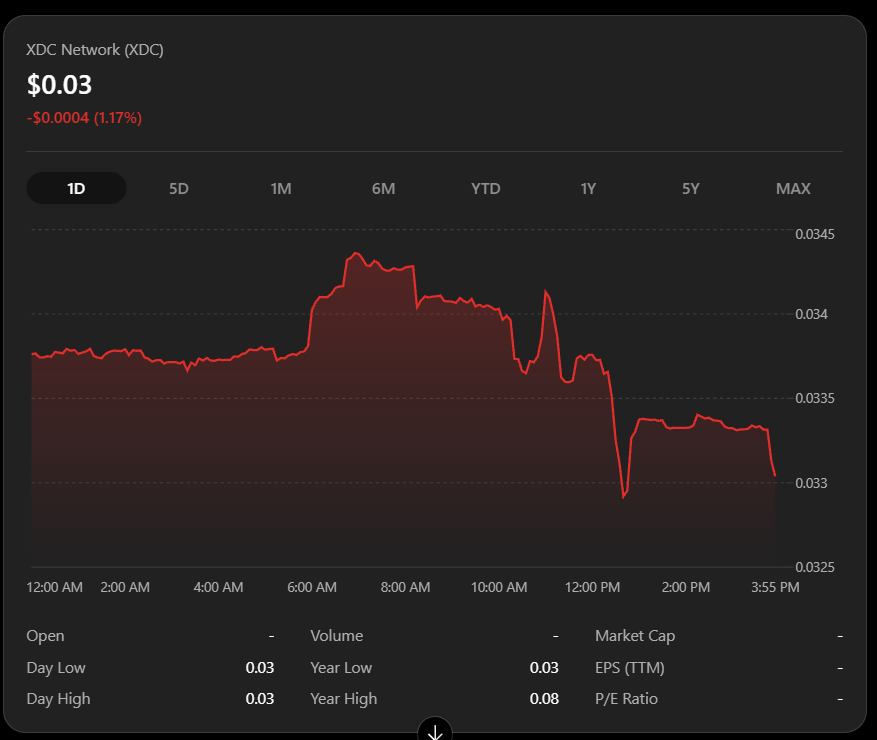877x740 pixels.
Task: Click the 12:00 AM axis label
Action: (x=54, y=587)
